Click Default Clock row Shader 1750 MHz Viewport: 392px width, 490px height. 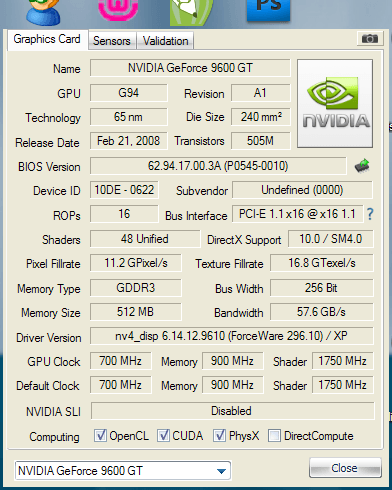click(x=343, y=385)
